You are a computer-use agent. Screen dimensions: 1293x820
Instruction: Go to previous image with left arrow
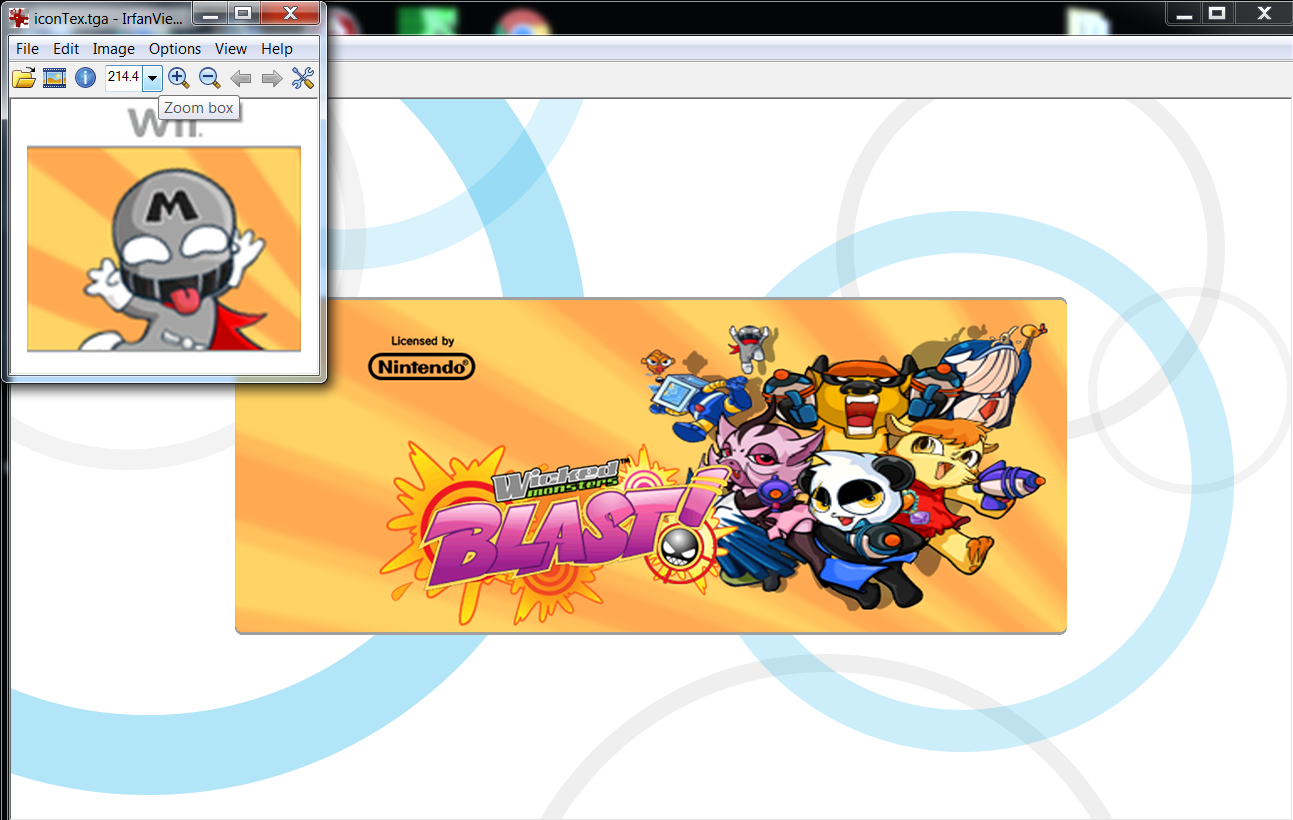point(240,78)
